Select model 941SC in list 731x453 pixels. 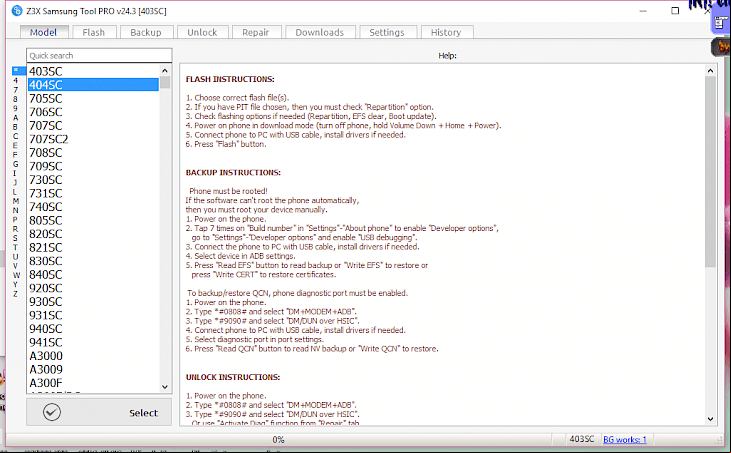93,342
